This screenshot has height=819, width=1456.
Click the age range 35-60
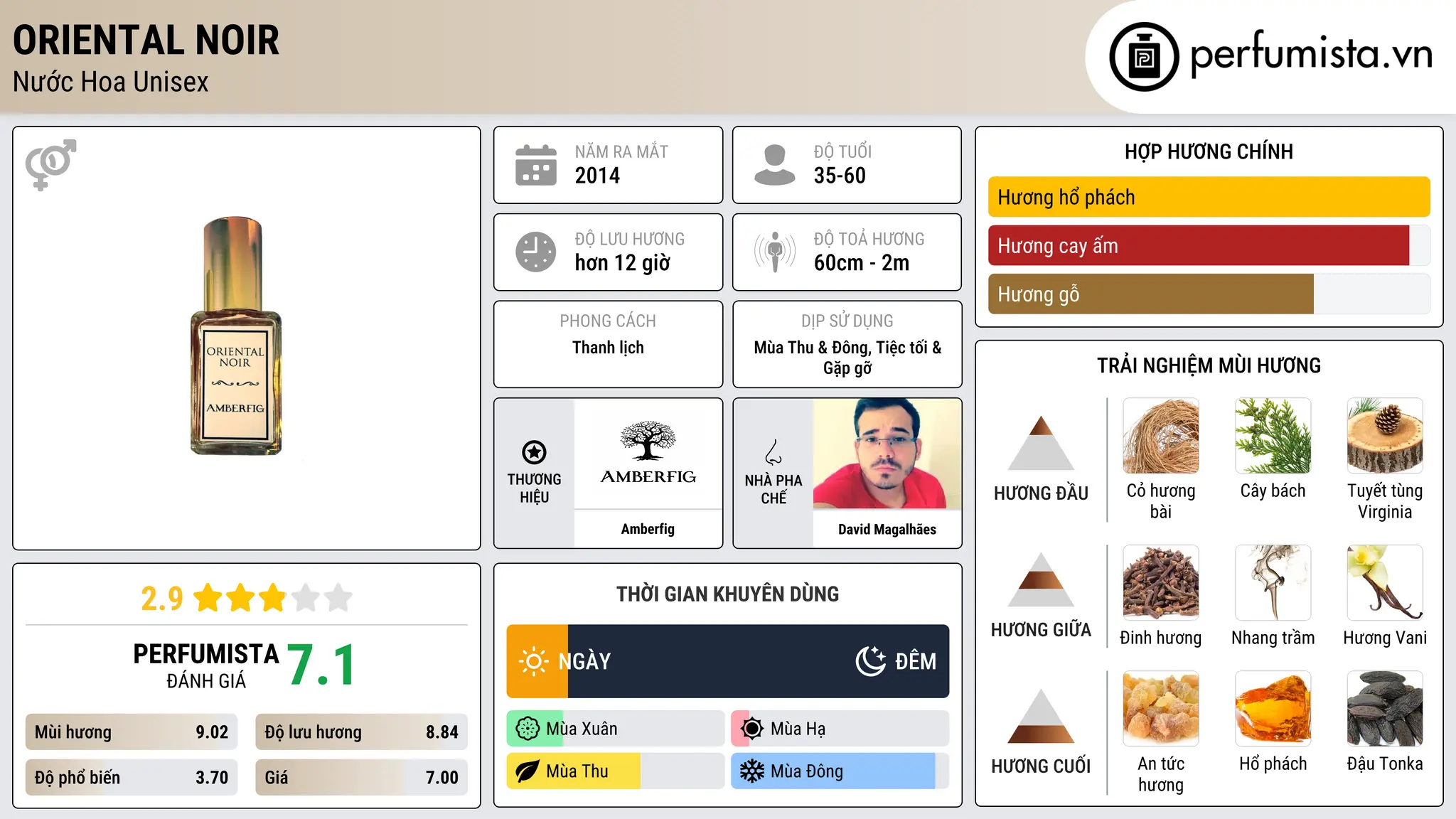(x=840, y=176)
